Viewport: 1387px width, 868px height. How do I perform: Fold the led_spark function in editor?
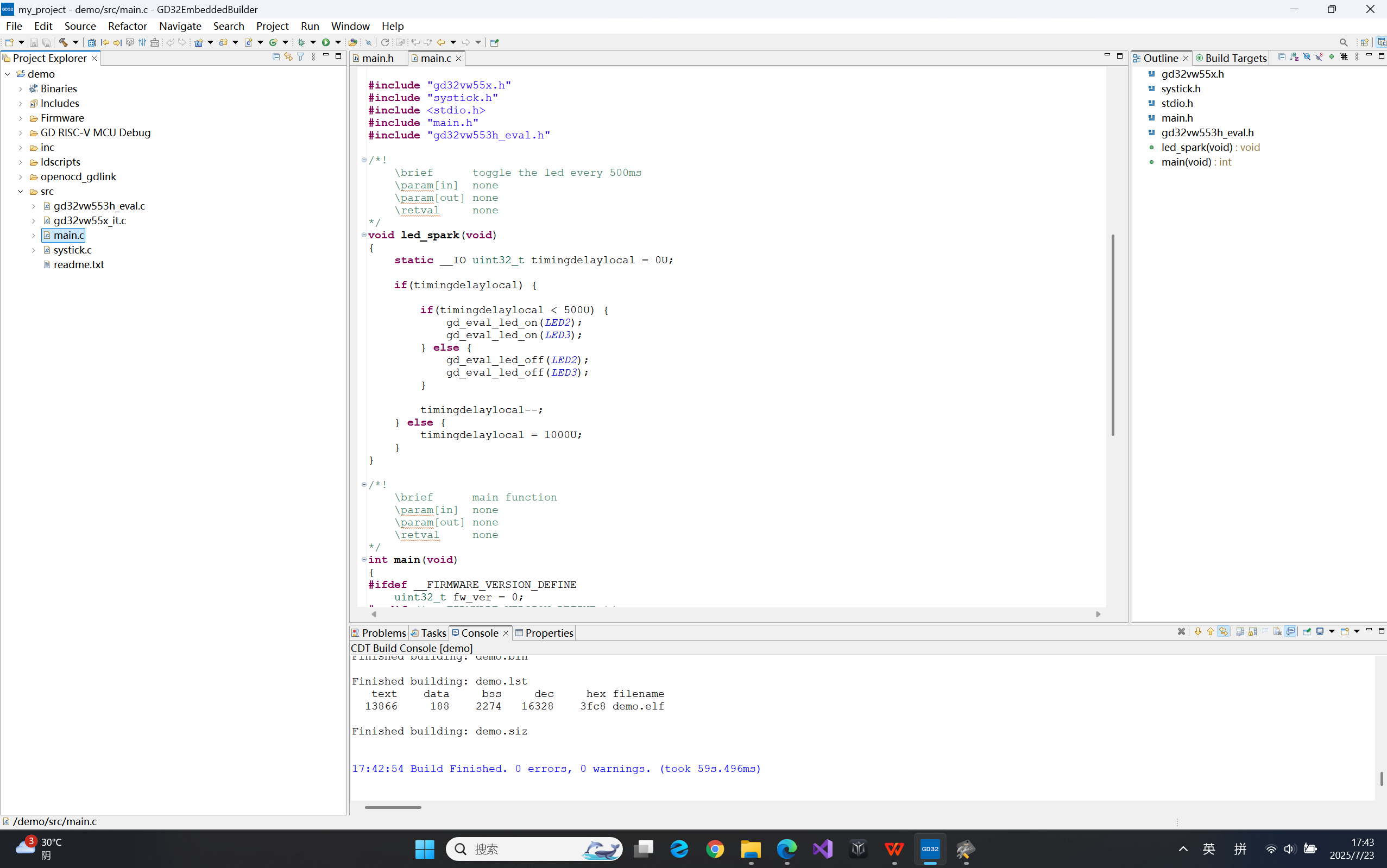pos(363,235)
